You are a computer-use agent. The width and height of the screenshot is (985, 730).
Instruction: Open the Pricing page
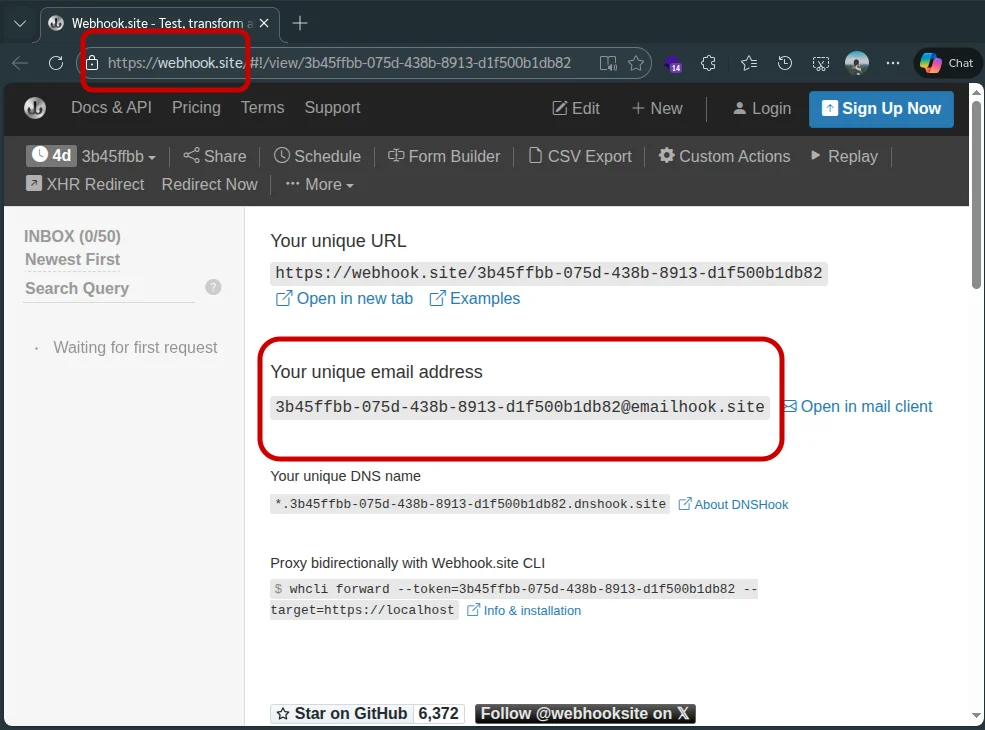click(x=196, y=108)
